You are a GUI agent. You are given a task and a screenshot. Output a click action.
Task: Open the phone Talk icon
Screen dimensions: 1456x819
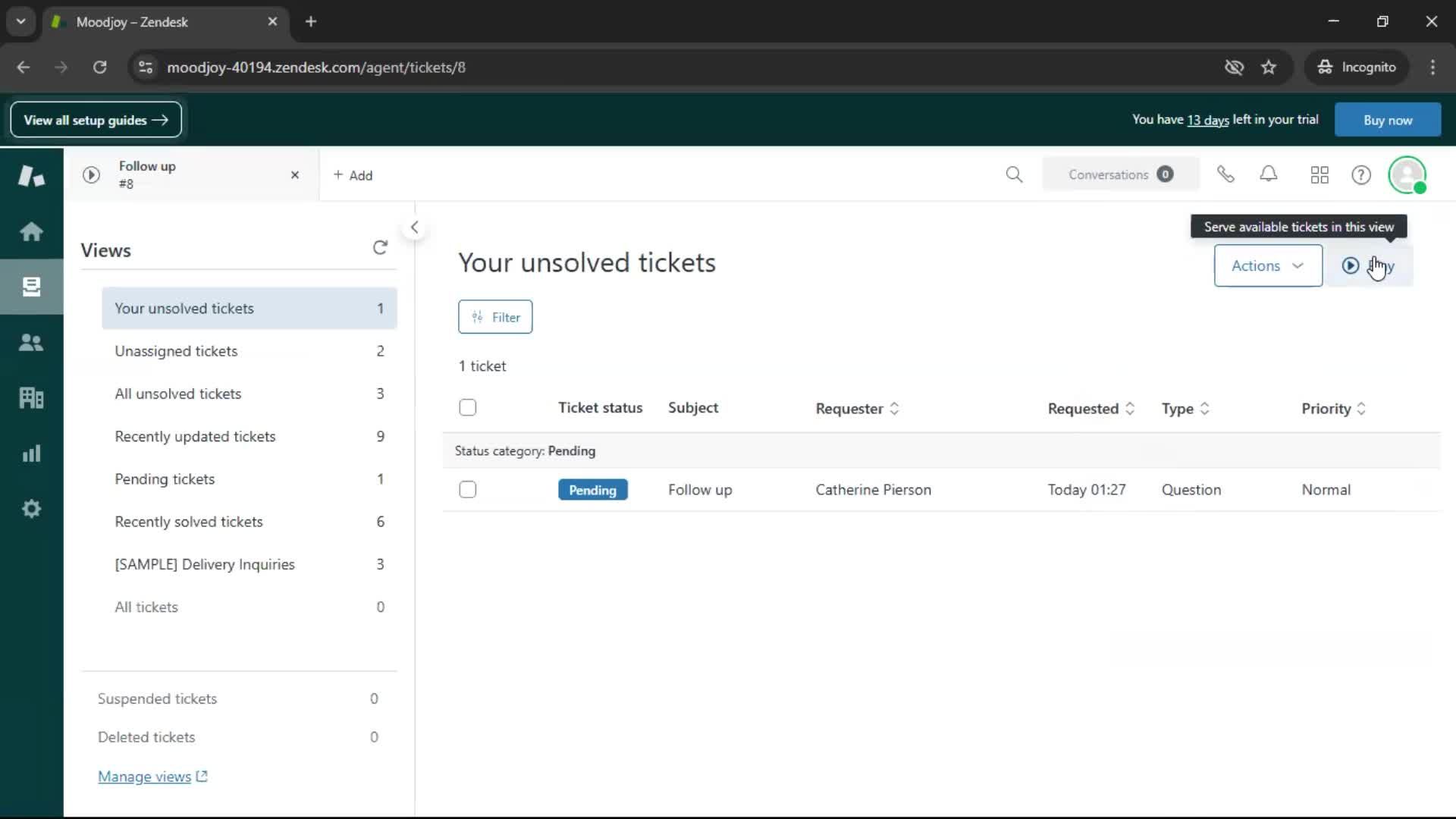(x=1225, y=175)
